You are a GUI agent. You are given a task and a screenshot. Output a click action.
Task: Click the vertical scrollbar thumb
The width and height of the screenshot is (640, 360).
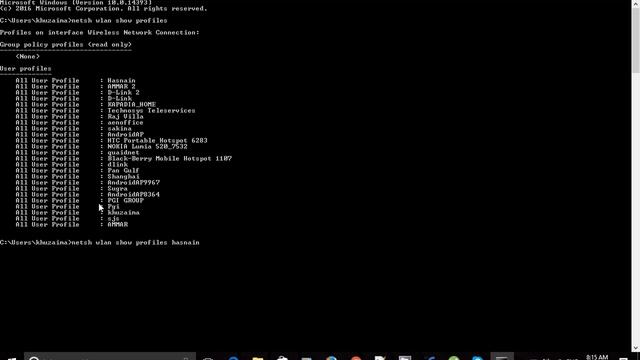636,41
